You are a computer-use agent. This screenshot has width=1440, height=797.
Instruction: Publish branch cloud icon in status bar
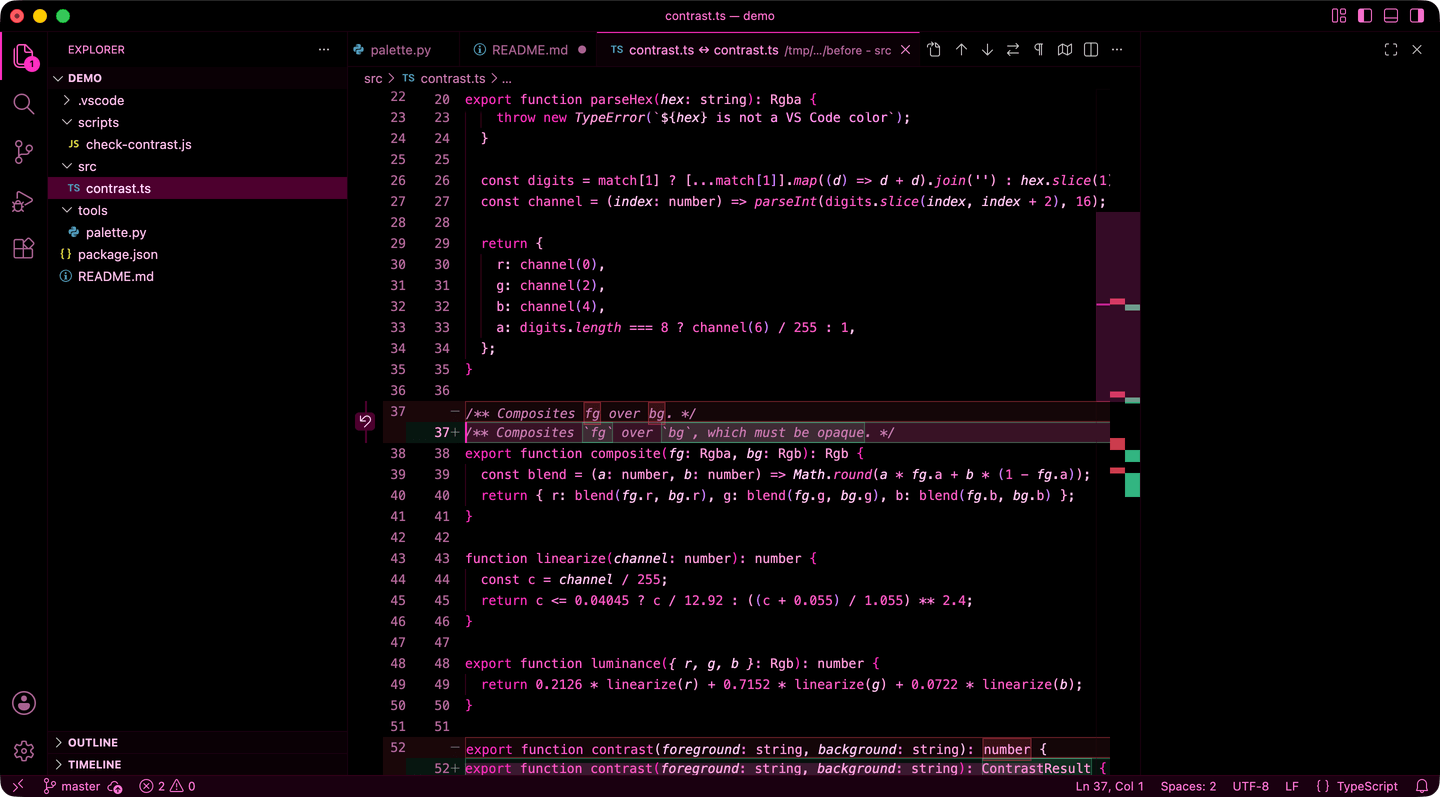(115, 787)
